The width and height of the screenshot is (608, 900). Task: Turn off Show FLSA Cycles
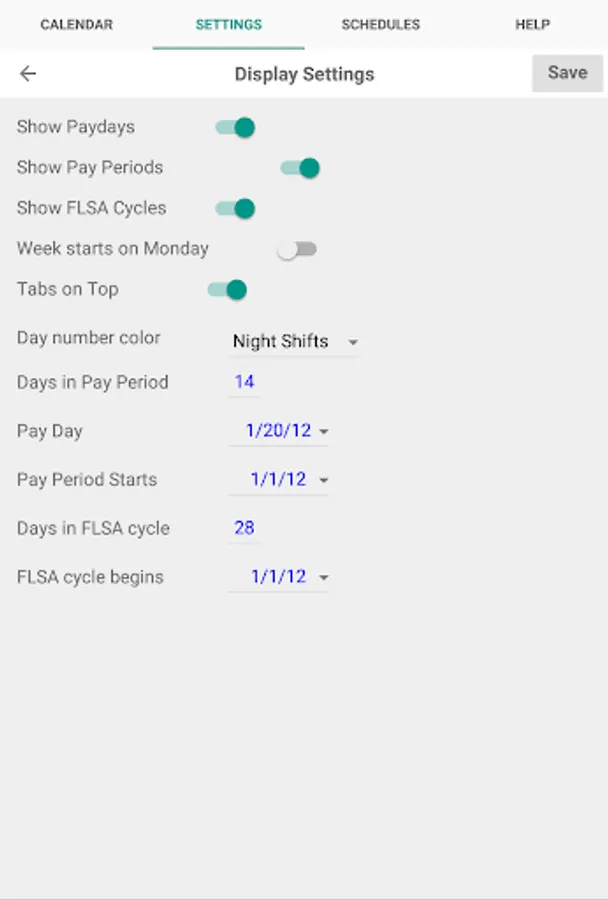click(235, 208)
